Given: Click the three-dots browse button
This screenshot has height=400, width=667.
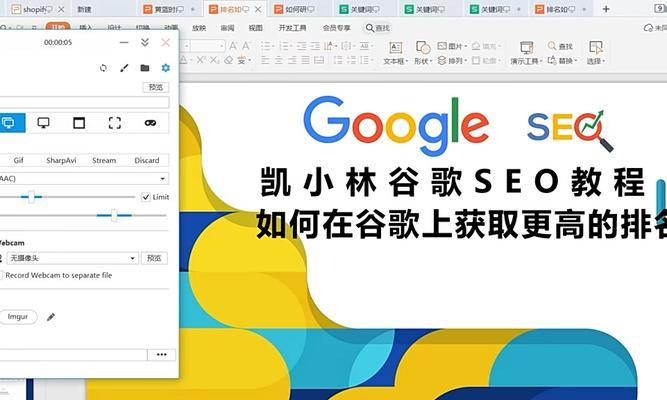Looking at the screenshot, I should tap(162, 354).
